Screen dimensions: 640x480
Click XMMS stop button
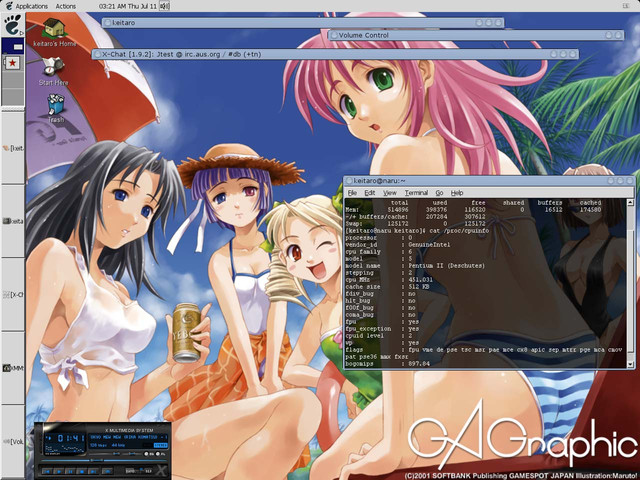click(82, 472)
